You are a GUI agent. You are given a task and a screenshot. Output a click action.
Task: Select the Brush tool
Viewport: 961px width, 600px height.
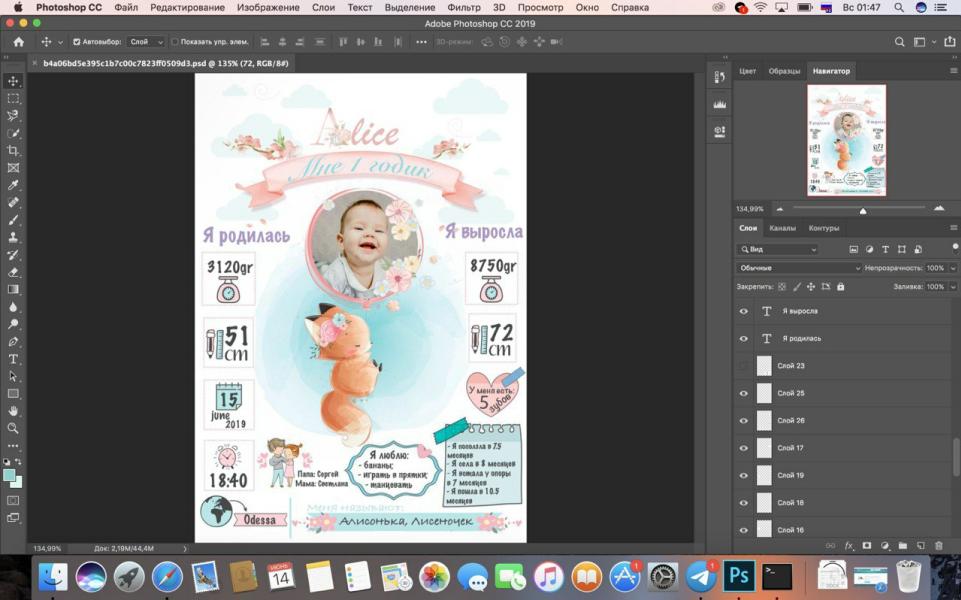click(x=13, y=220)
